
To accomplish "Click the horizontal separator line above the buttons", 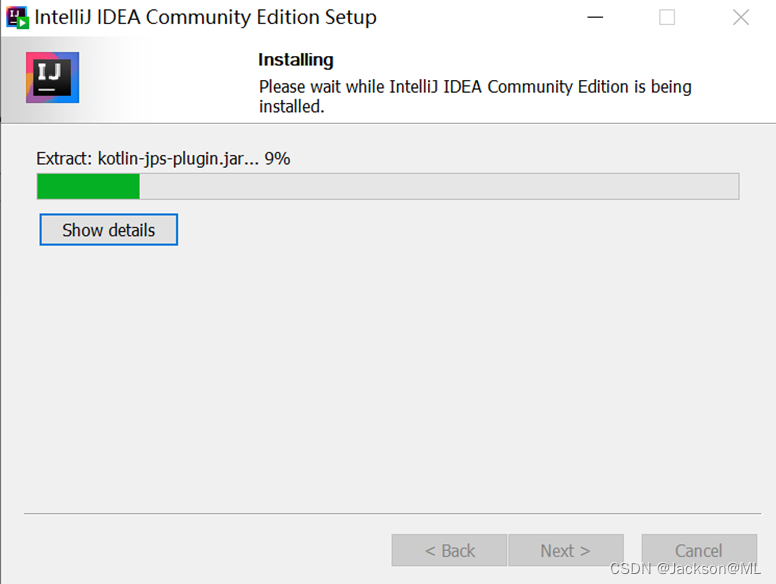I will point(390,513).
